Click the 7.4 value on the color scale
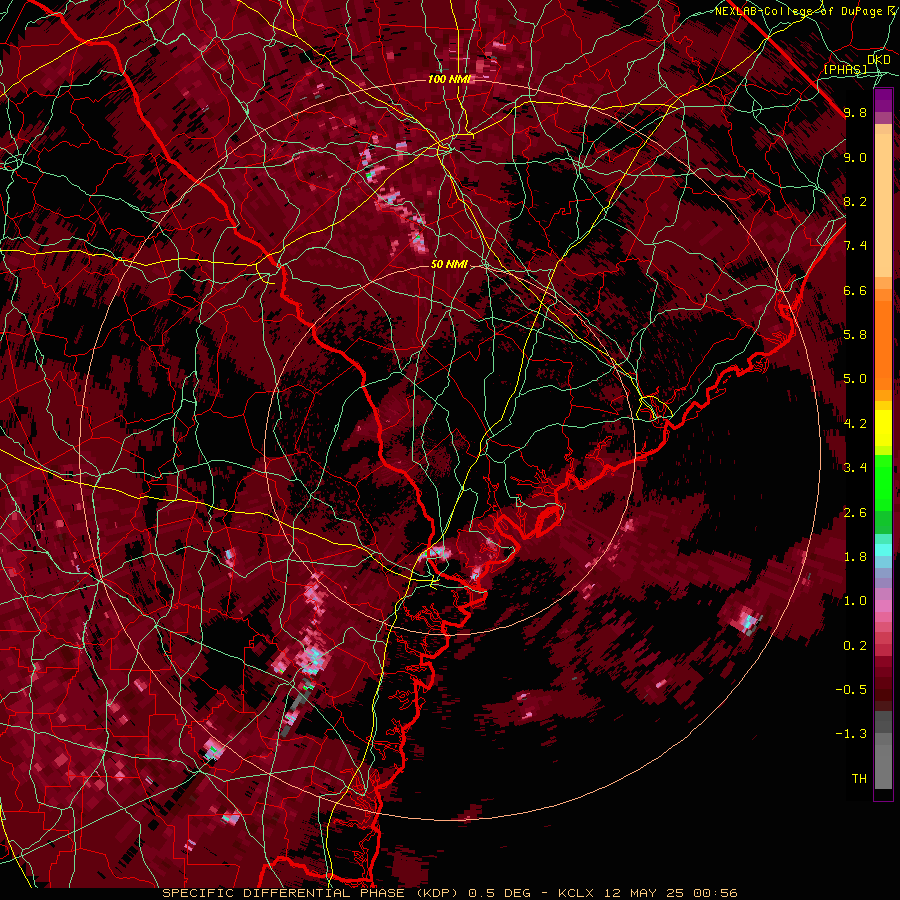 click(855, 246)
